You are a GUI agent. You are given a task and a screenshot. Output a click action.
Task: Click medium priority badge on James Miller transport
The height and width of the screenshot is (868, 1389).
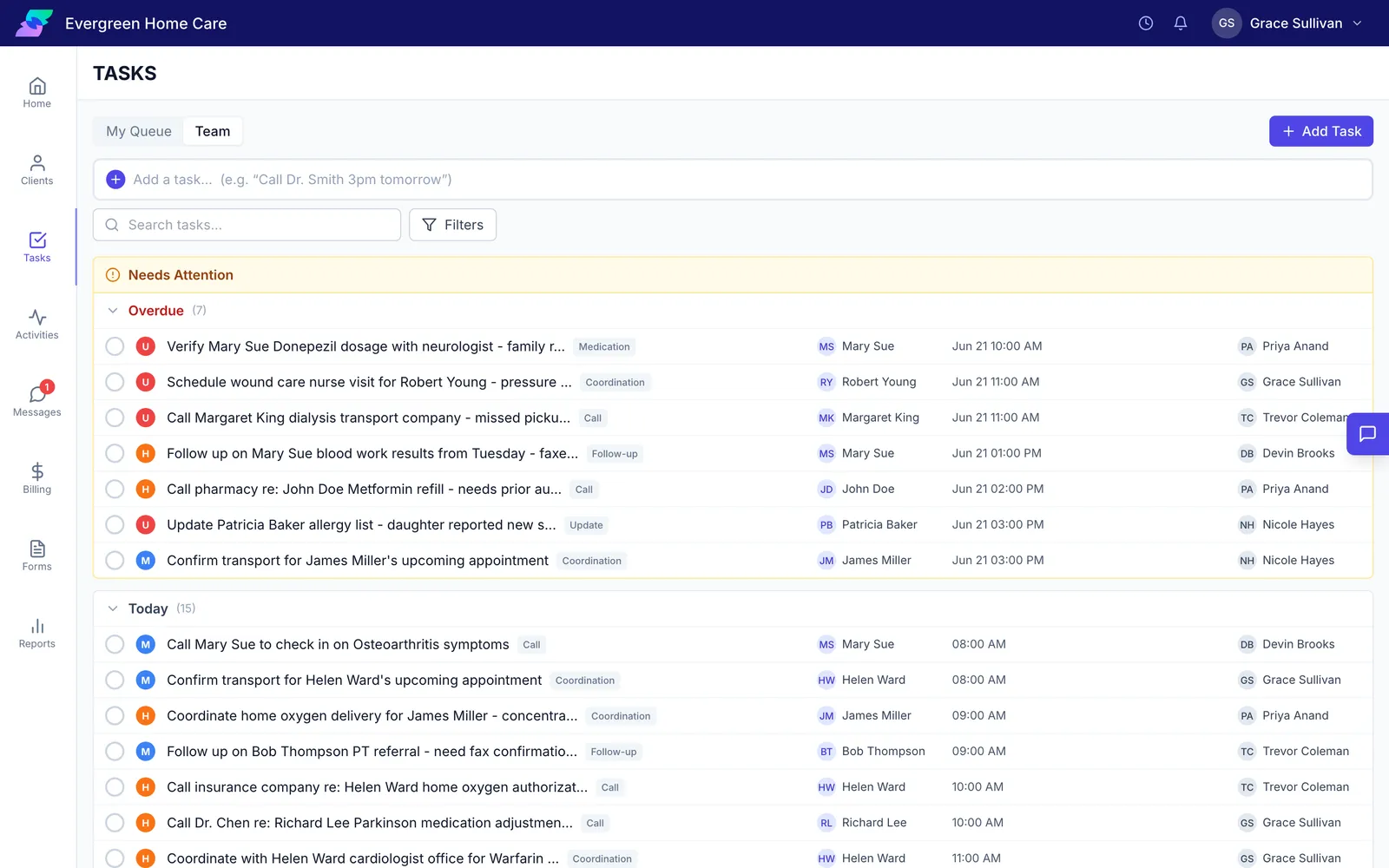pos(146,561)
